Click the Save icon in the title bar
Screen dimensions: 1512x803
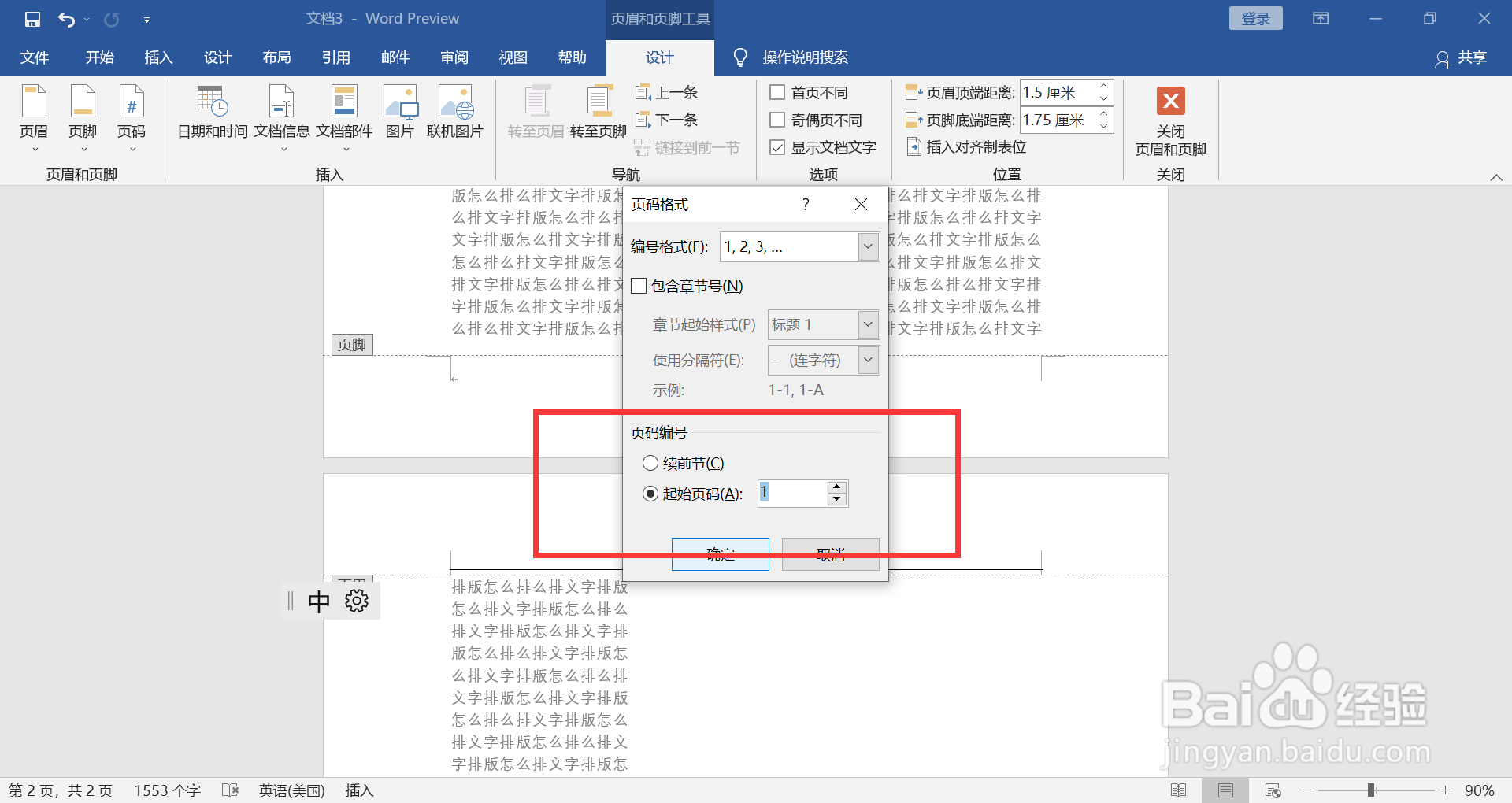(32, 19)
